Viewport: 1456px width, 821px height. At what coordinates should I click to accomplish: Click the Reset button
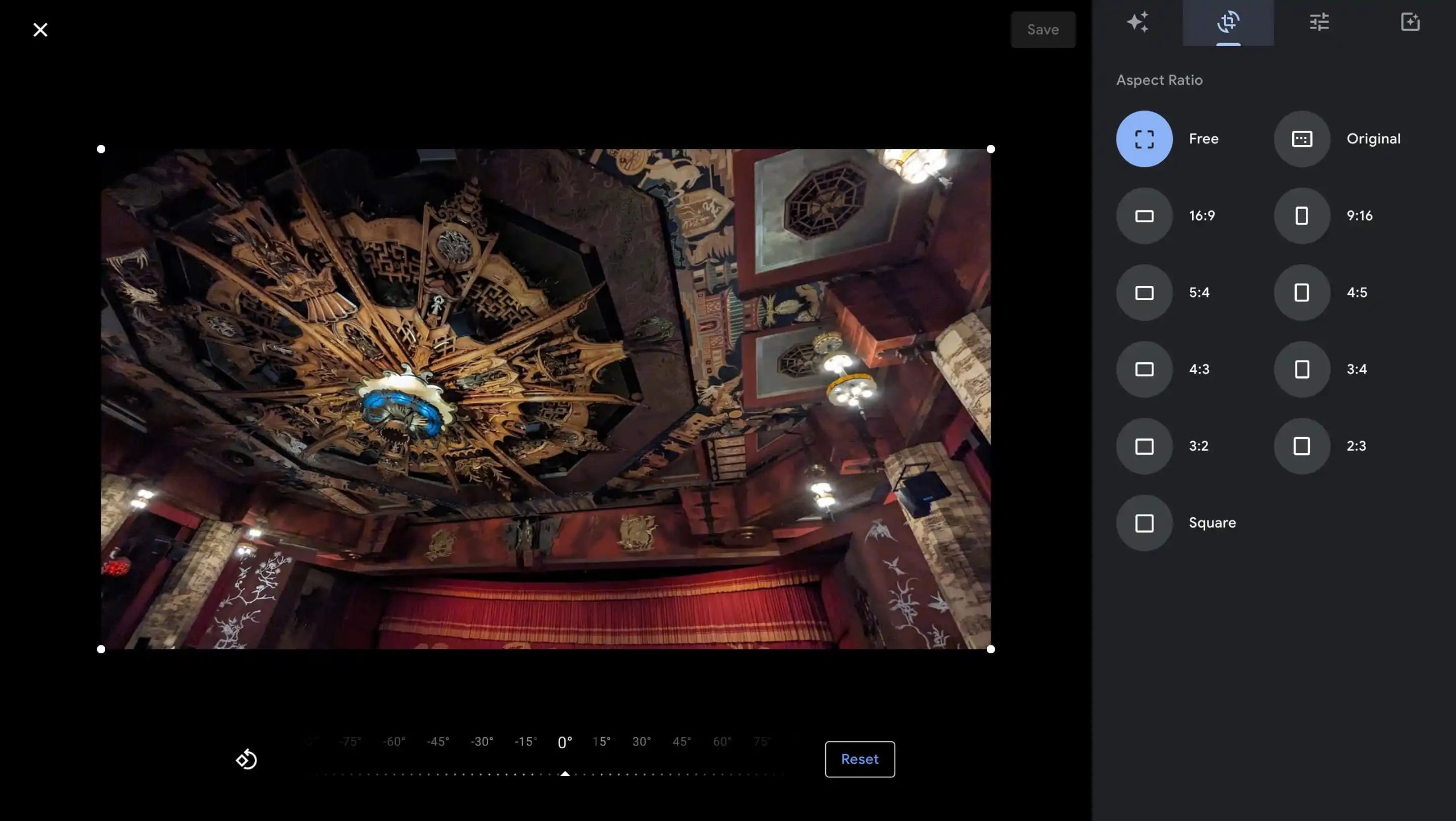coord(859,759)
